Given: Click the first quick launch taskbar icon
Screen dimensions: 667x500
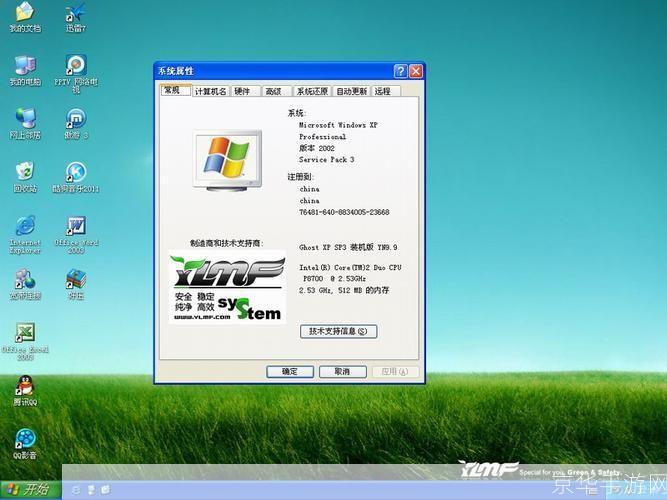Looking at the screenshot, I should (76, 489).
